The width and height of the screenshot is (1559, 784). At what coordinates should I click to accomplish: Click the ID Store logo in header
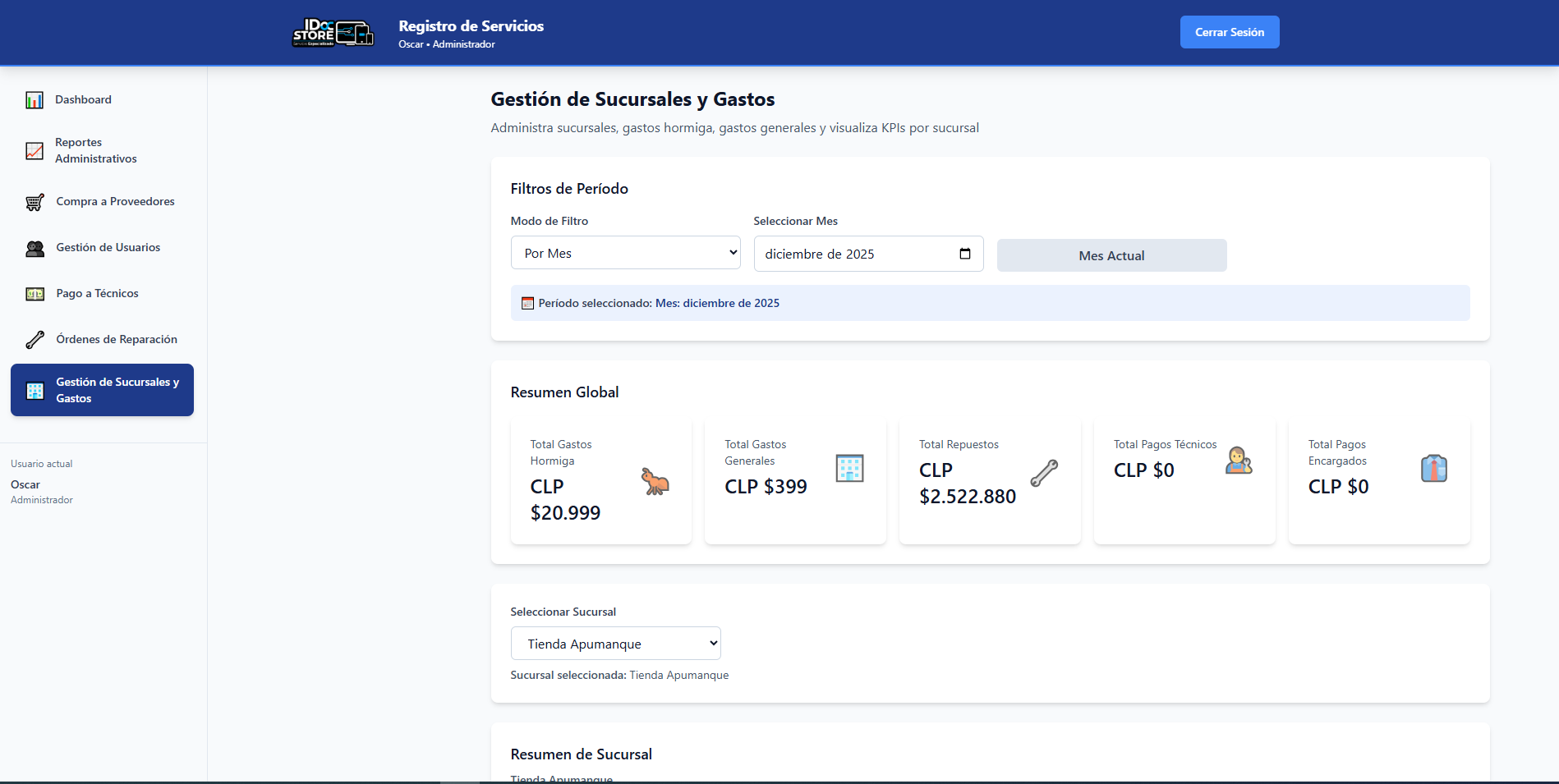333,33
